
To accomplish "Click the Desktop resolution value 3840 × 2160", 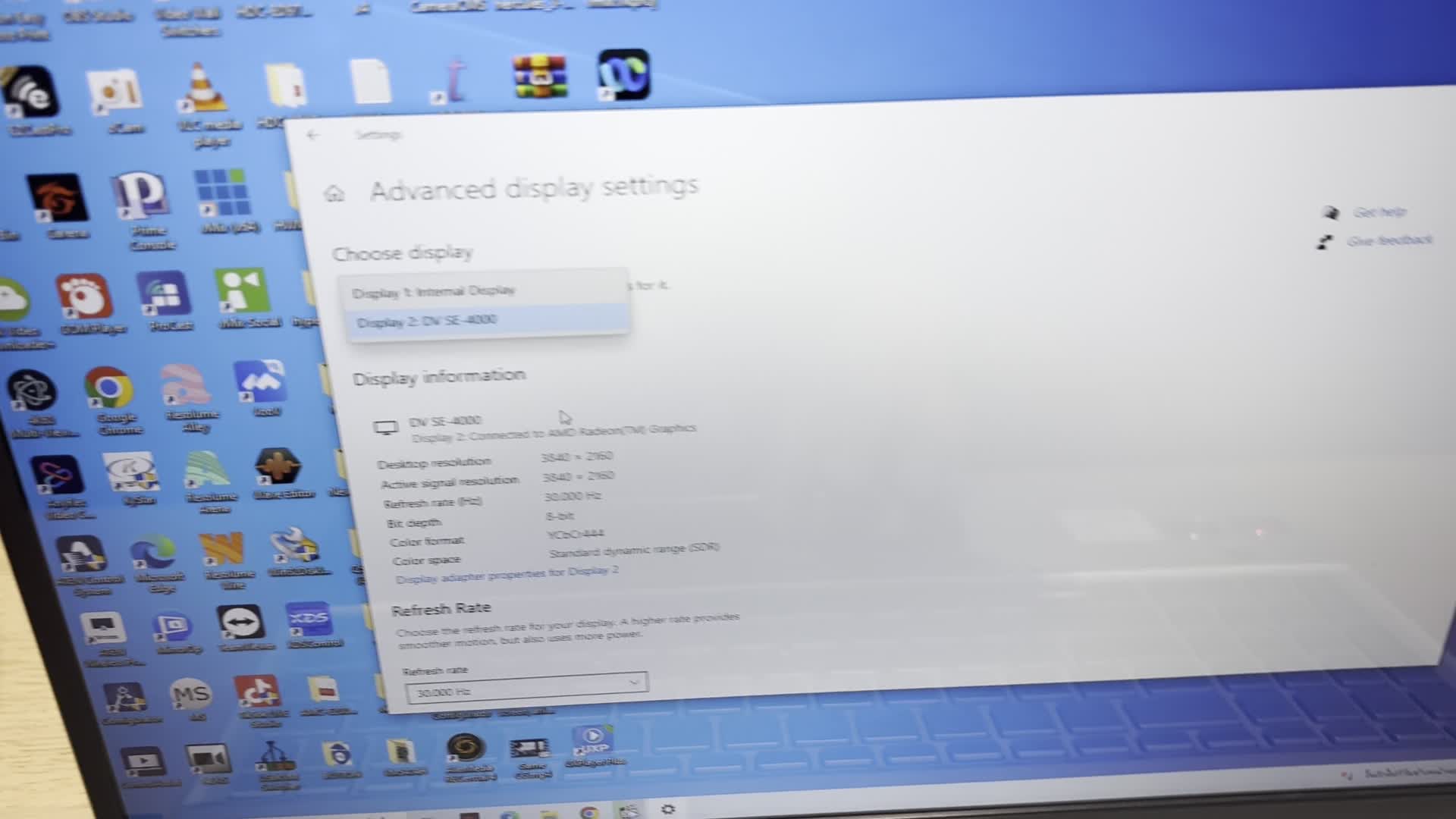I will tap(577, 457).
